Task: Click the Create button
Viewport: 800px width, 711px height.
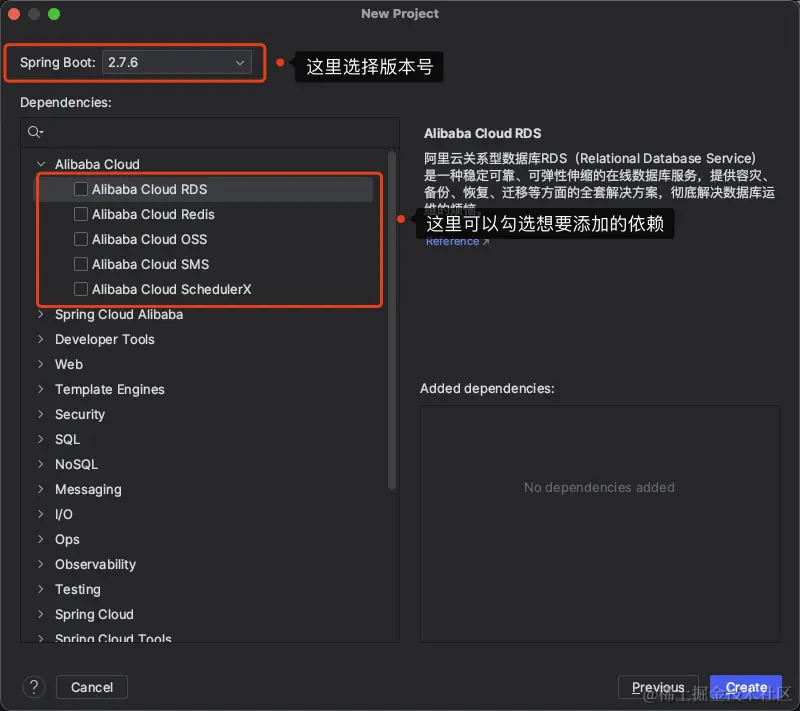Action: pyautogui.click(x=746, y=687)
